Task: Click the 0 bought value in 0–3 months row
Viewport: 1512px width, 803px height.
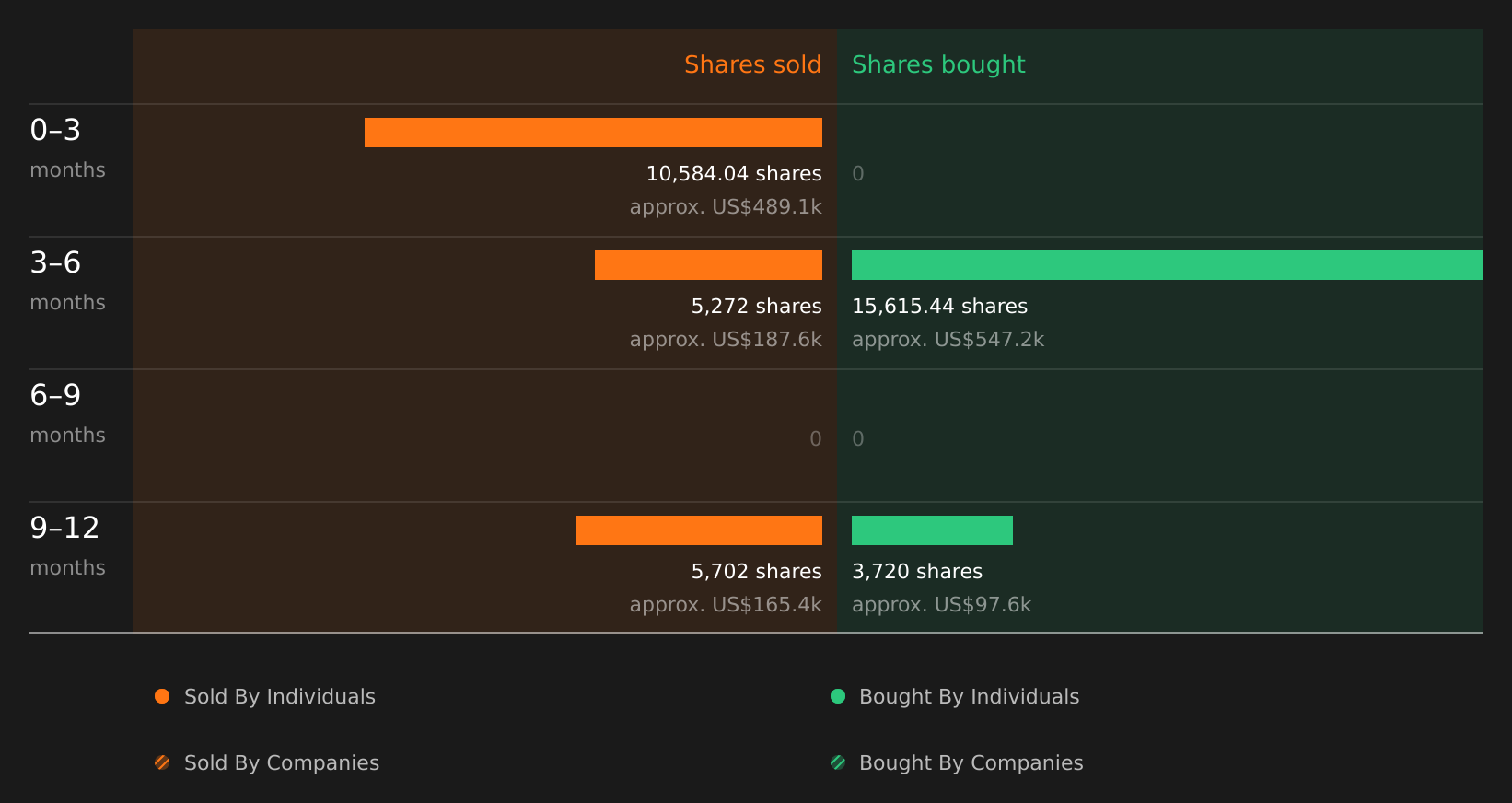Action: (858, 173)
